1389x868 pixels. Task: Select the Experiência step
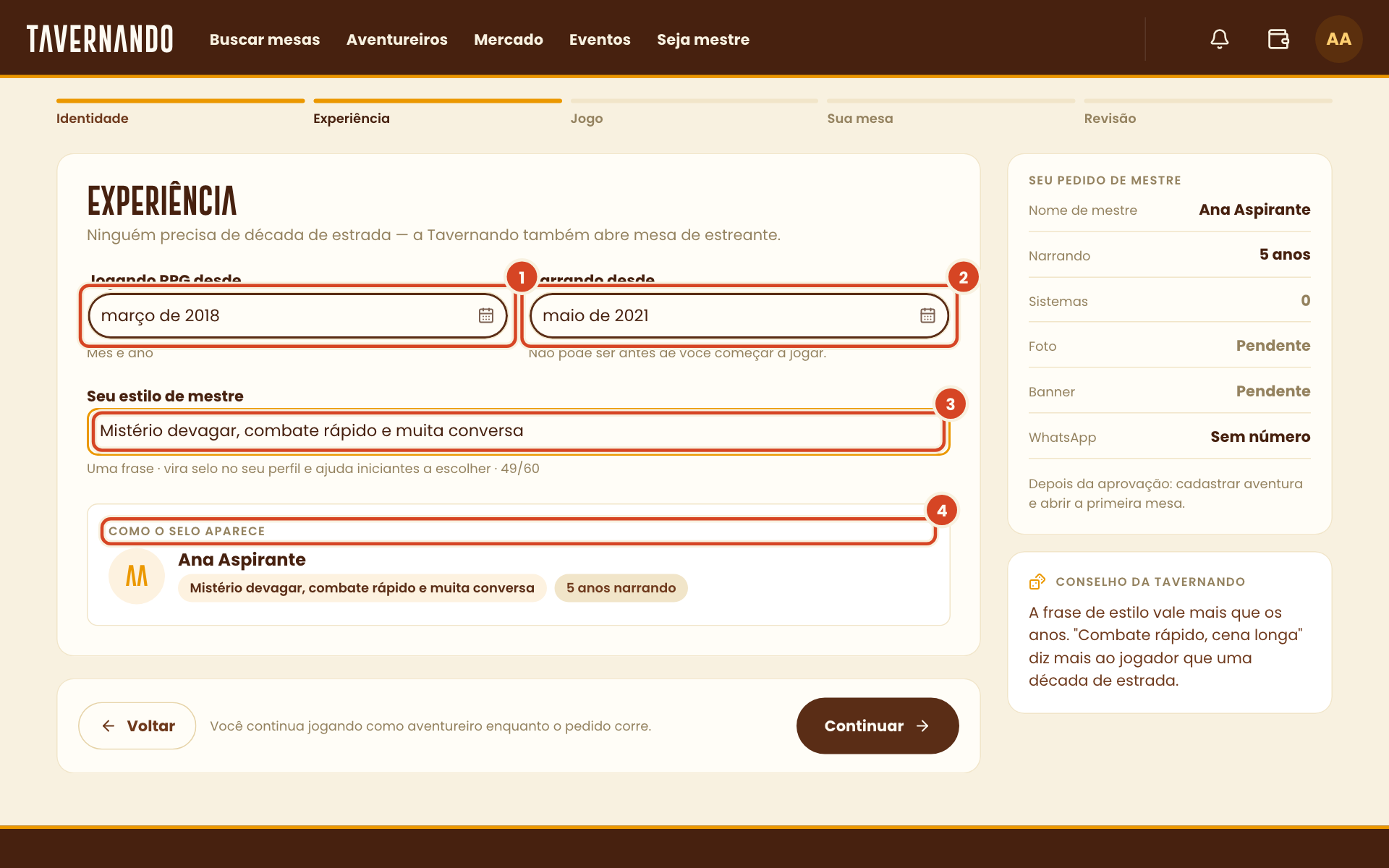tap(438, 113)
